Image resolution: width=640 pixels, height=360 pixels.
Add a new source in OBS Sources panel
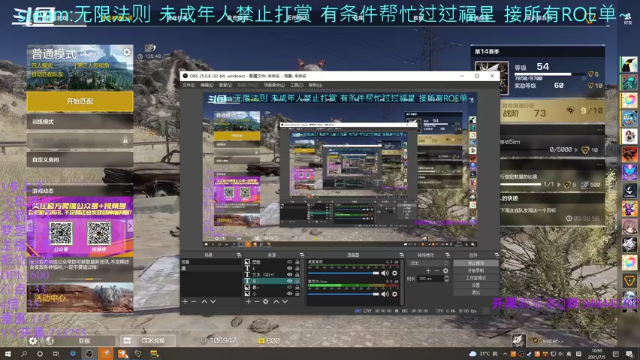(x=248, y=301)
